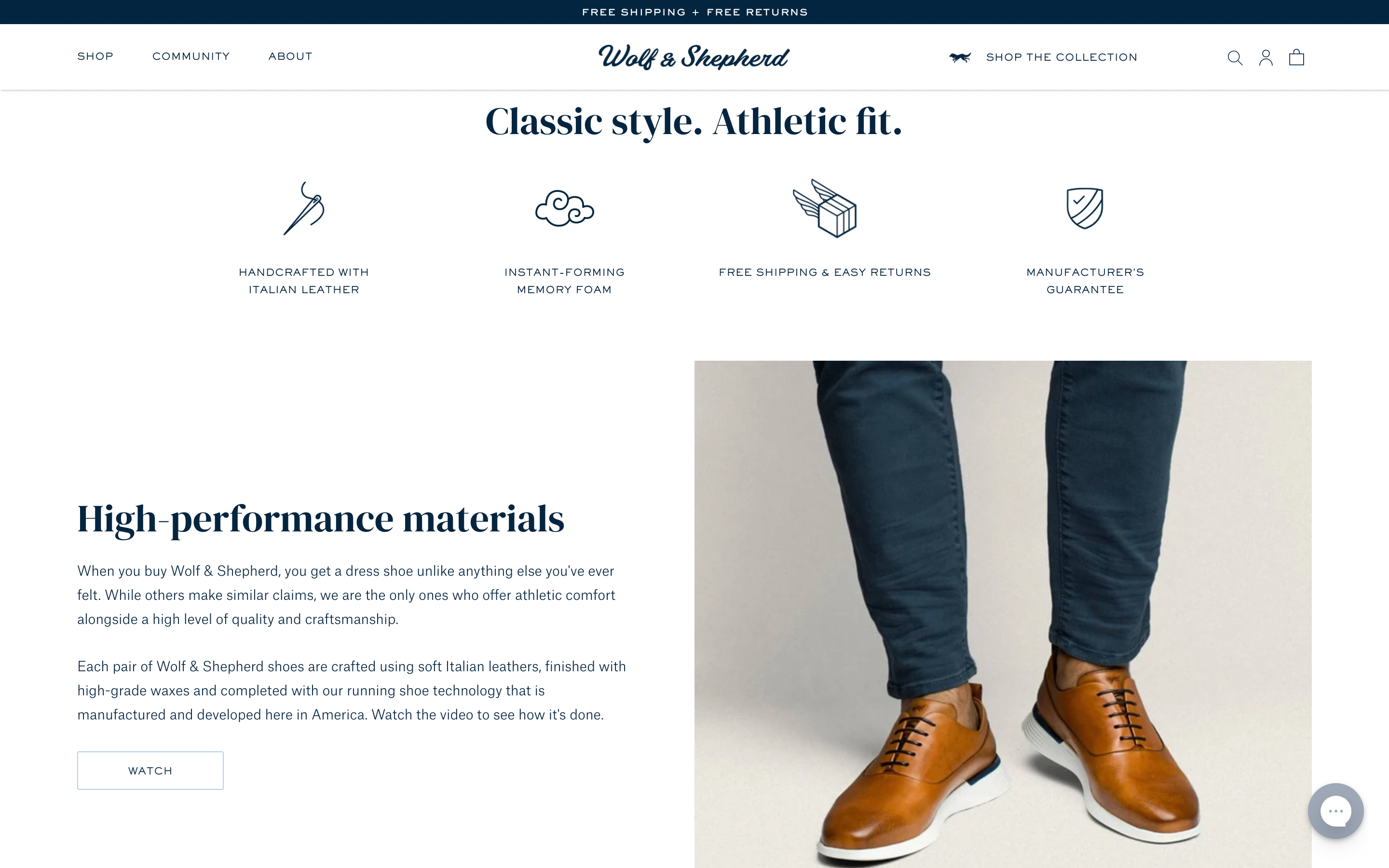The height and width of the screenshot is (868, 1389).
Task: Click the tan leather shoes photo
Action: point(1003,614)
